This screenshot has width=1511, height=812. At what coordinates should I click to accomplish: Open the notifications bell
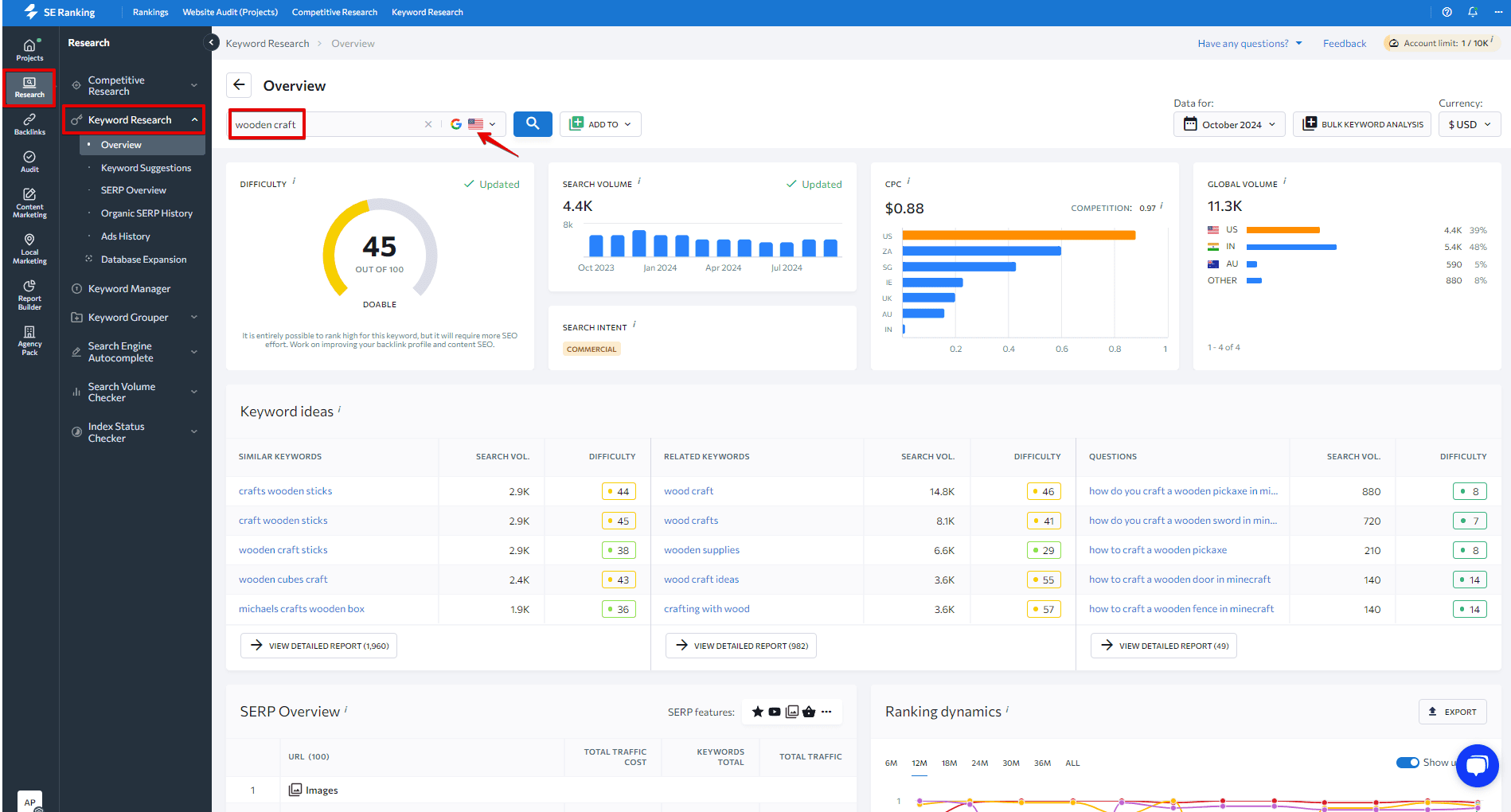point(1473,12)
